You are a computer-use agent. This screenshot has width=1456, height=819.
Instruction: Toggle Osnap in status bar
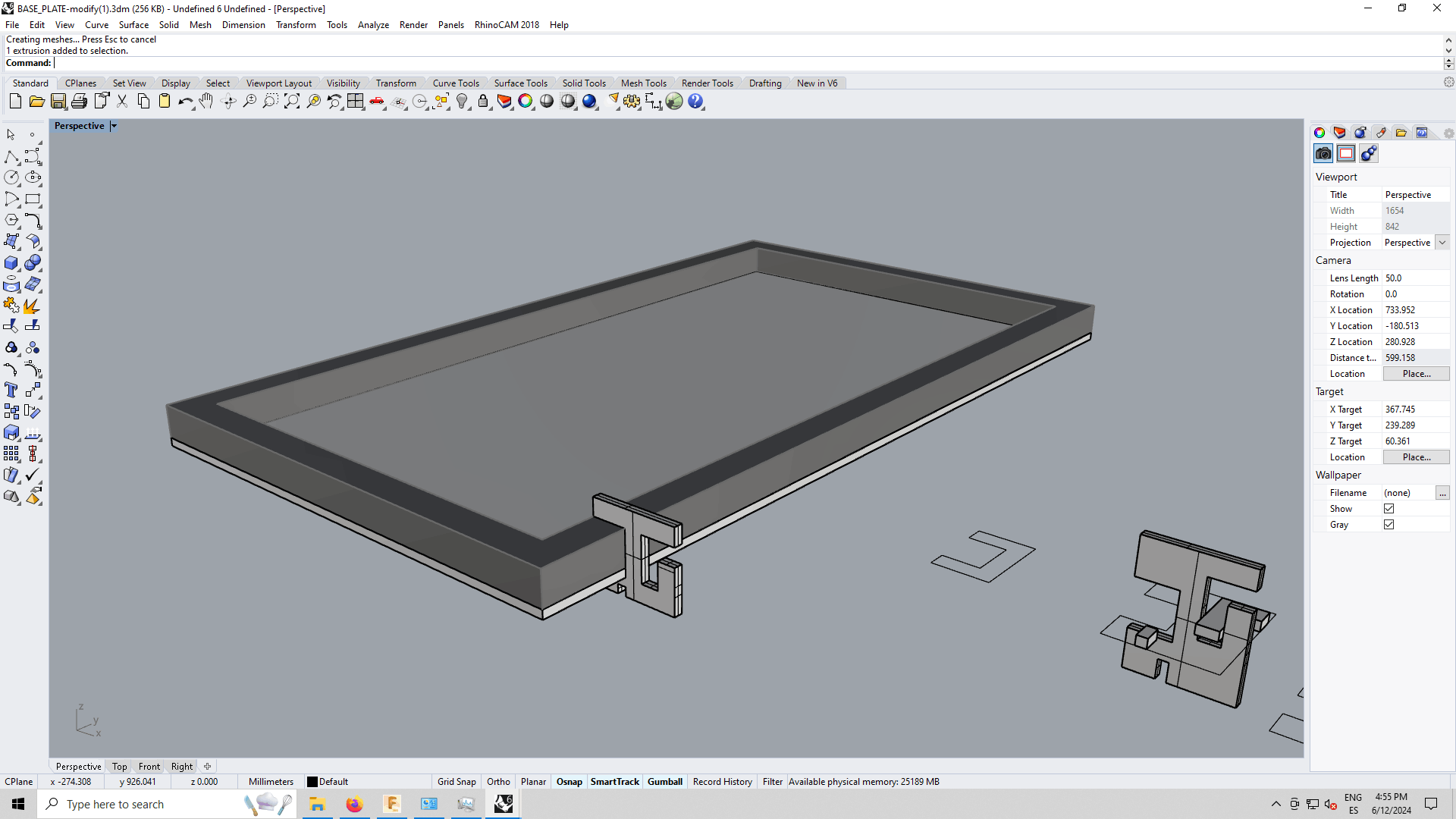pyautogui.click(x=570, y=782)
